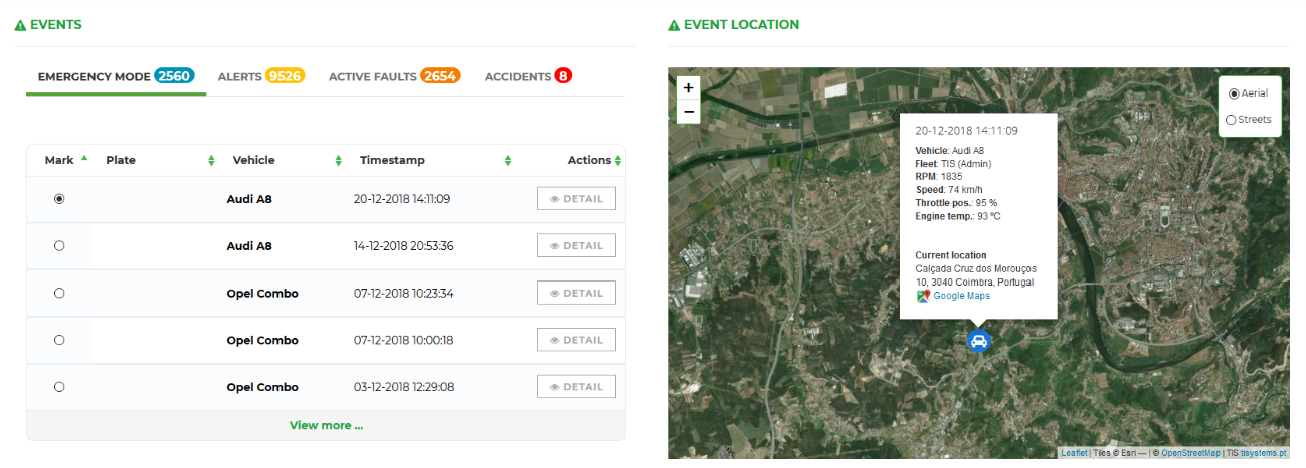The width and height of the screenshot is (1306, 468).
Task: Mark the Opel Combo 07-12-2018 10:00:18 row
Action: (x=59, y=340)
